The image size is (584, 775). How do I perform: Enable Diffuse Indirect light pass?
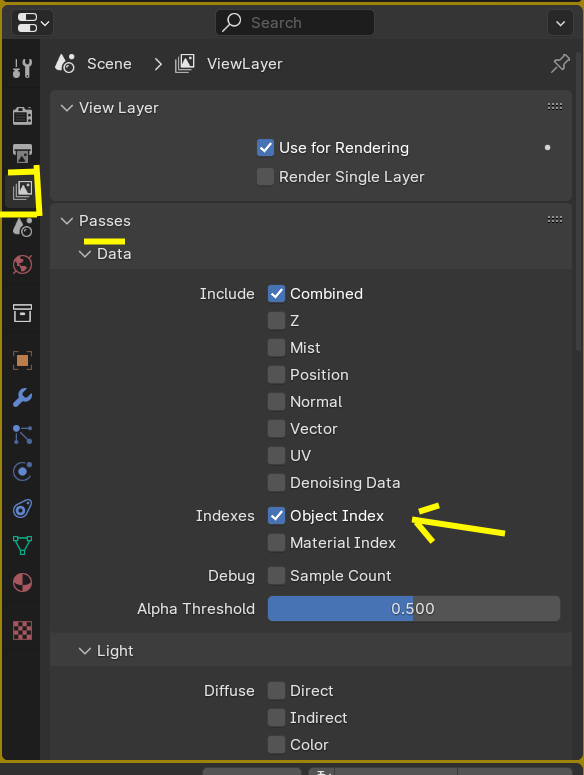point(276,717)
